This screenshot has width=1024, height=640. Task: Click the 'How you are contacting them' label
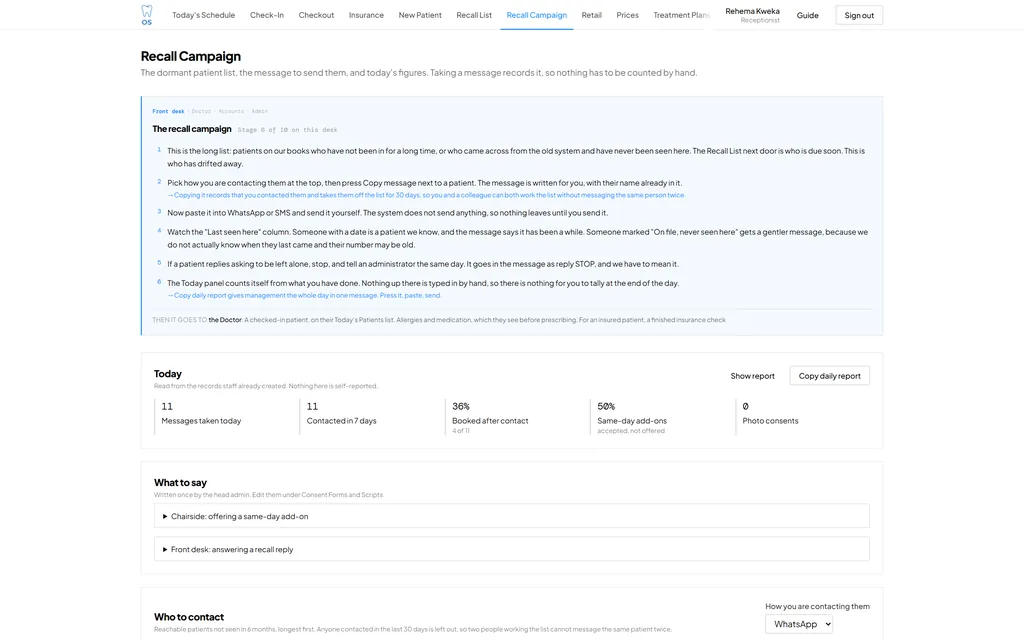point(818,607)
